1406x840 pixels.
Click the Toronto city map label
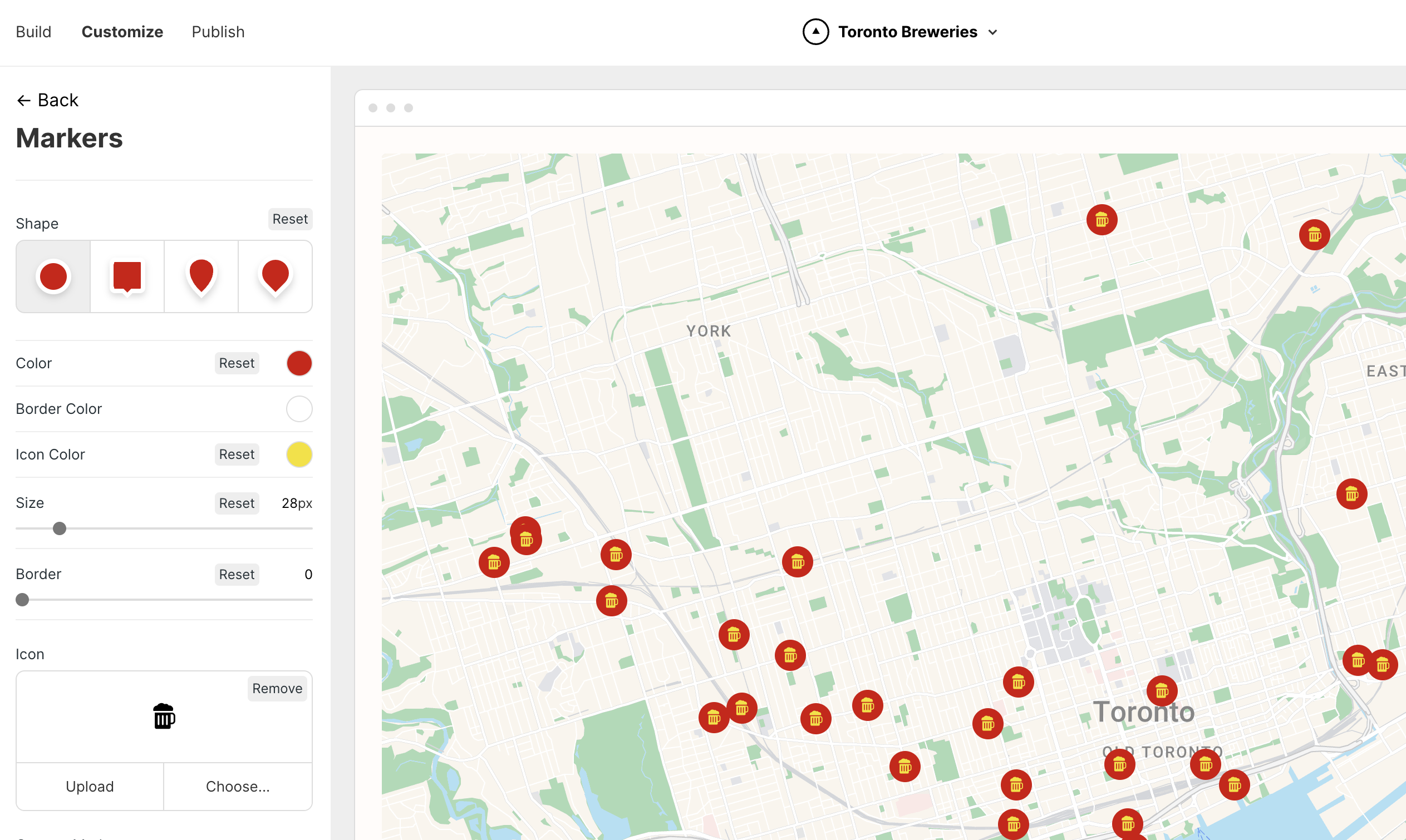pos(1143,711)
